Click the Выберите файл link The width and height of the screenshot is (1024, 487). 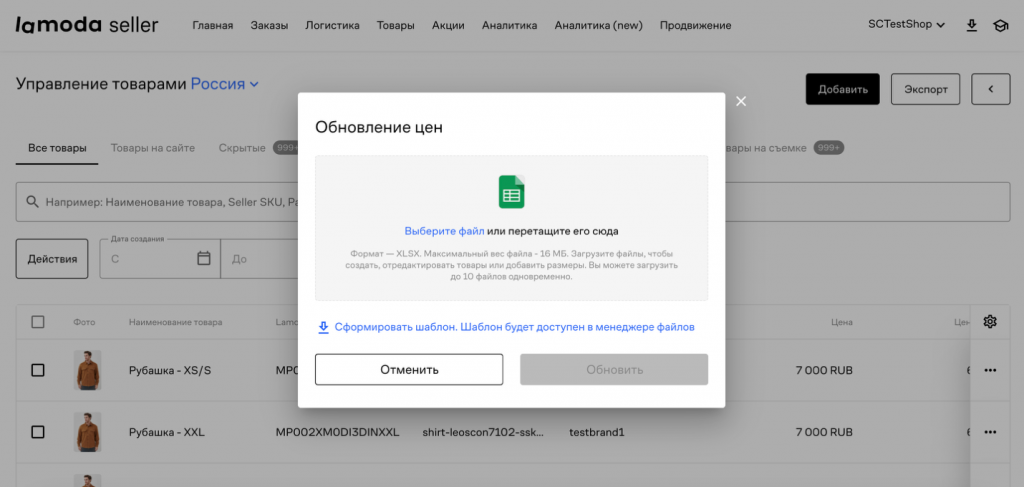[x=444, y=231]
